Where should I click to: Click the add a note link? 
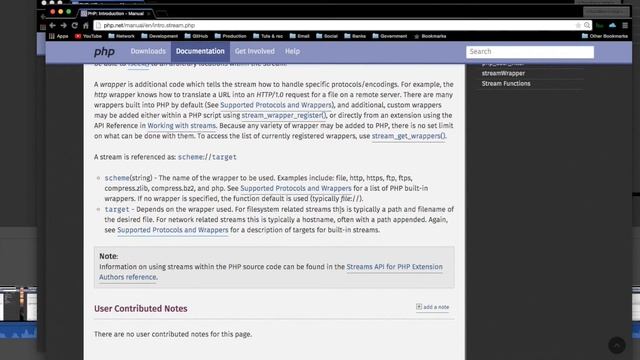[436, 307]
